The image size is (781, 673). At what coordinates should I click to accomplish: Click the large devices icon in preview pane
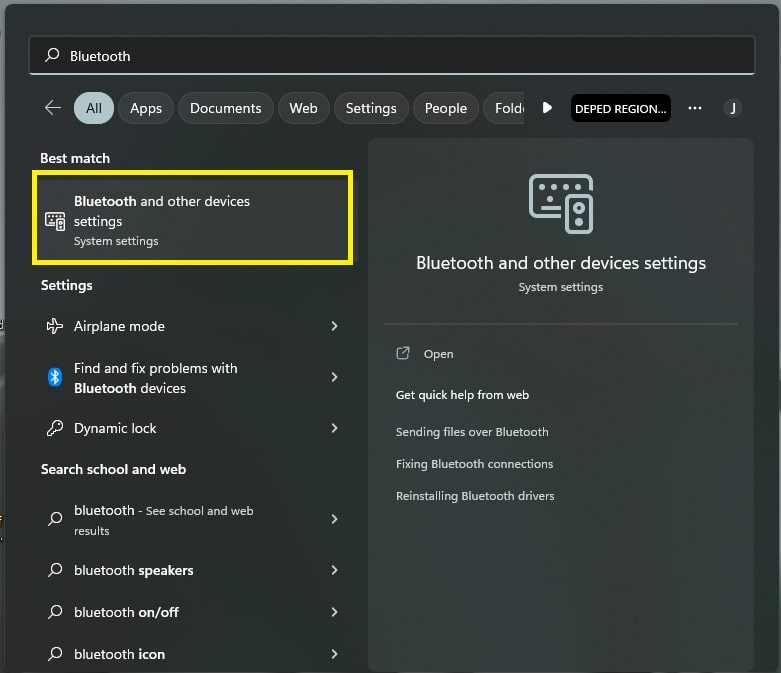click(x=561, y=203)
